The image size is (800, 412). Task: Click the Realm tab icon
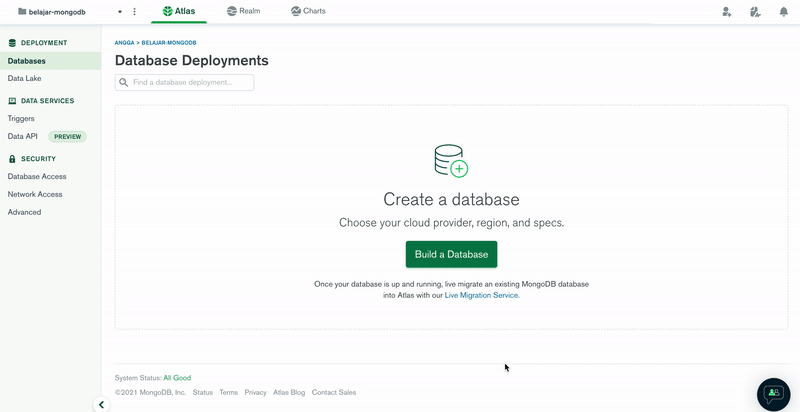tap(232, 11)
